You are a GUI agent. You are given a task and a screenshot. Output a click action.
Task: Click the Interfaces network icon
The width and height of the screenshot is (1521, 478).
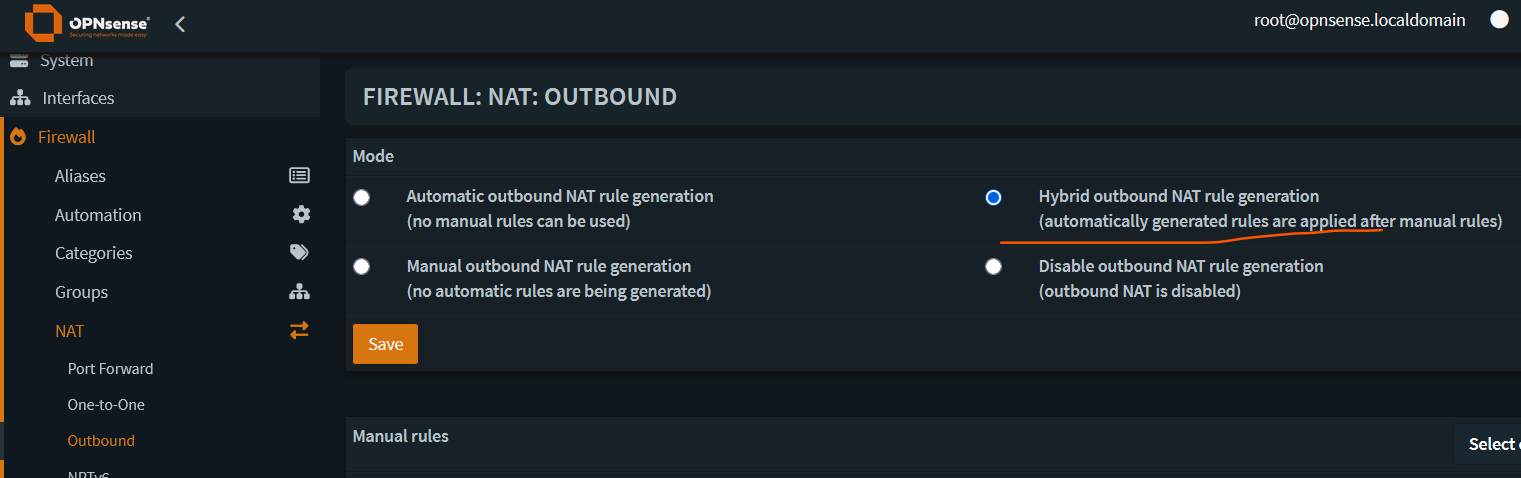tap(20, 98)
